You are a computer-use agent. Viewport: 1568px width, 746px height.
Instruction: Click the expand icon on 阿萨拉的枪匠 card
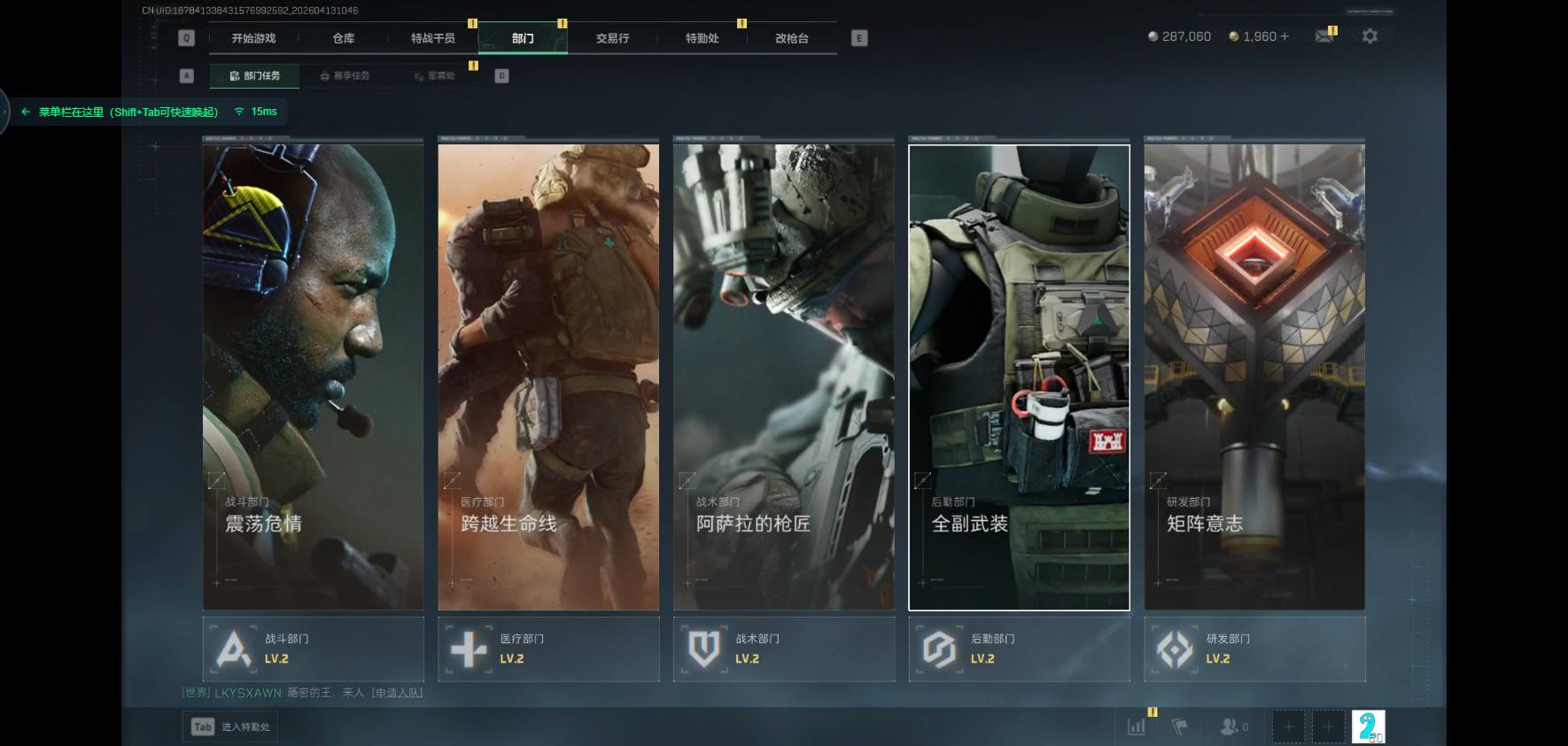(x=687, y=480)
